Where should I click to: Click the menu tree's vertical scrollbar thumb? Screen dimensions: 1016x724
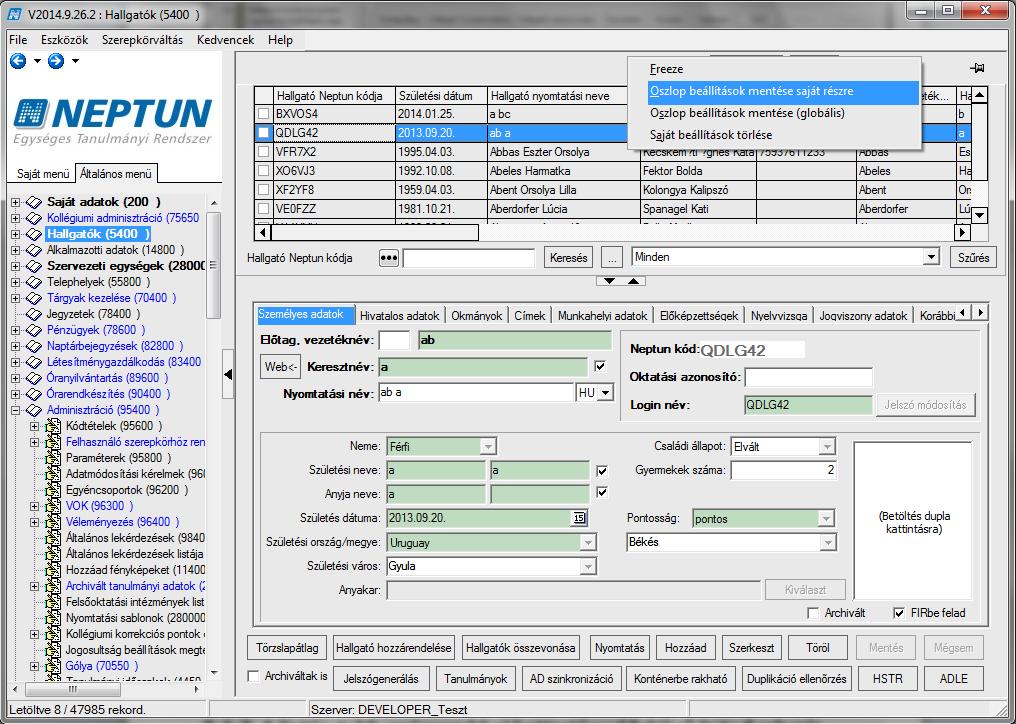(x=213, y=266)
